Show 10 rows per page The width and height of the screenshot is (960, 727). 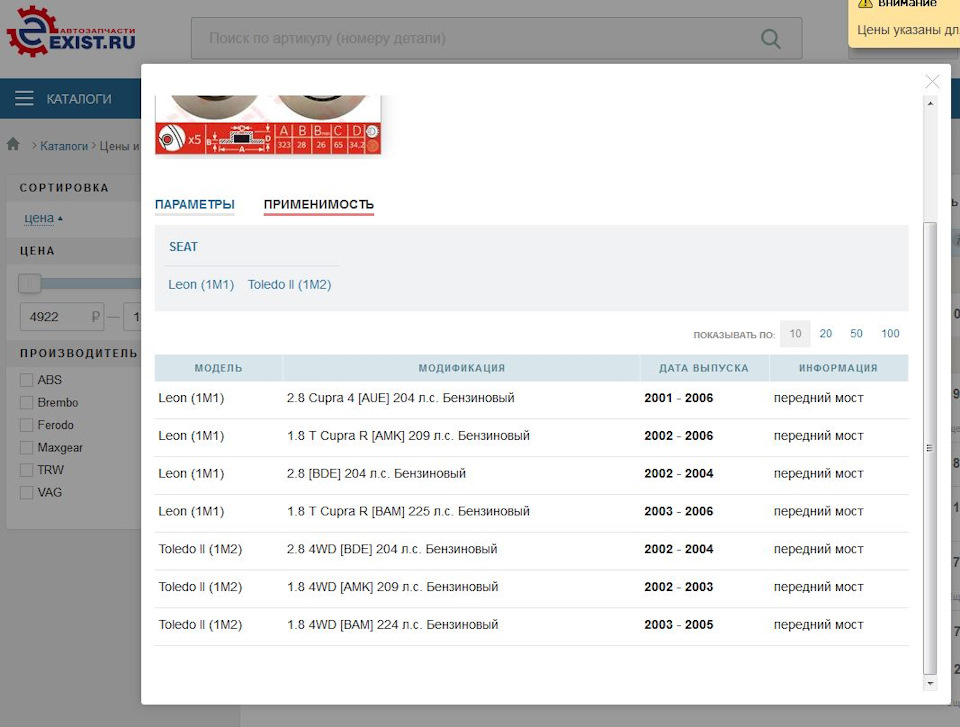(795, 334)
